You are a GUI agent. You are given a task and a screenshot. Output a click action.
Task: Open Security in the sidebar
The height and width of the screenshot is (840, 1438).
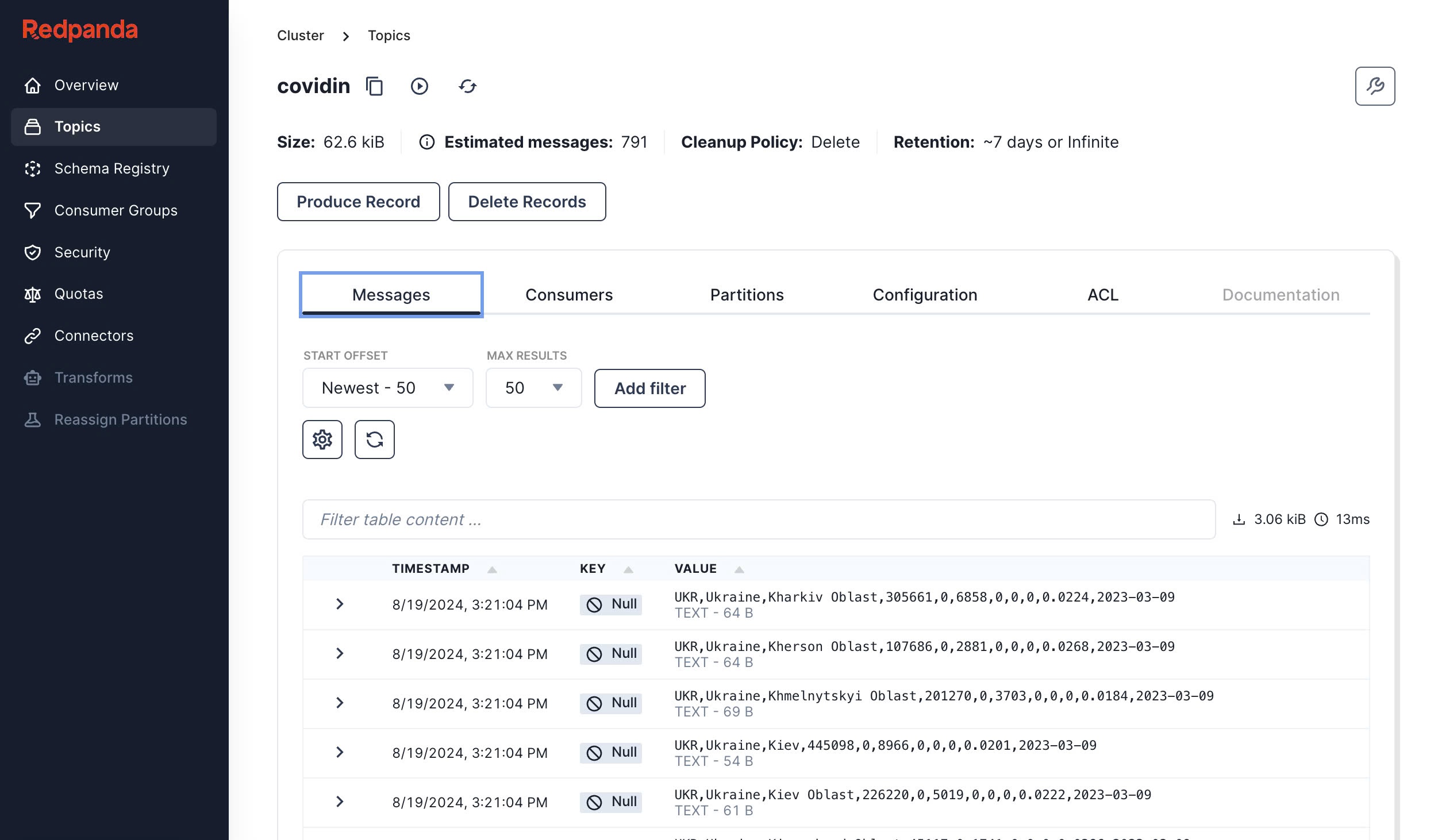point(114,252)
